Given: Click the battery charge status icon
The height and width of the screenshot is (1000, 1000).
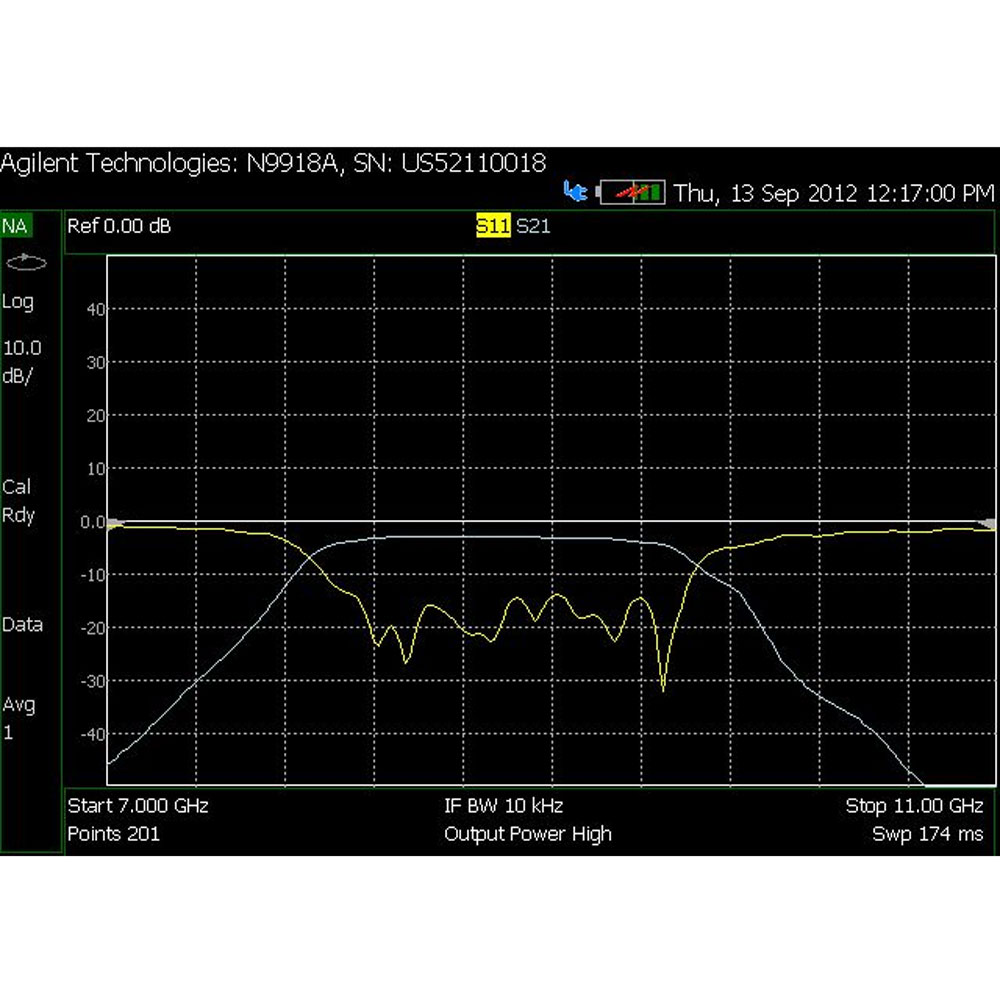Looking at the screenshot, I should click(x=631, y=192).
